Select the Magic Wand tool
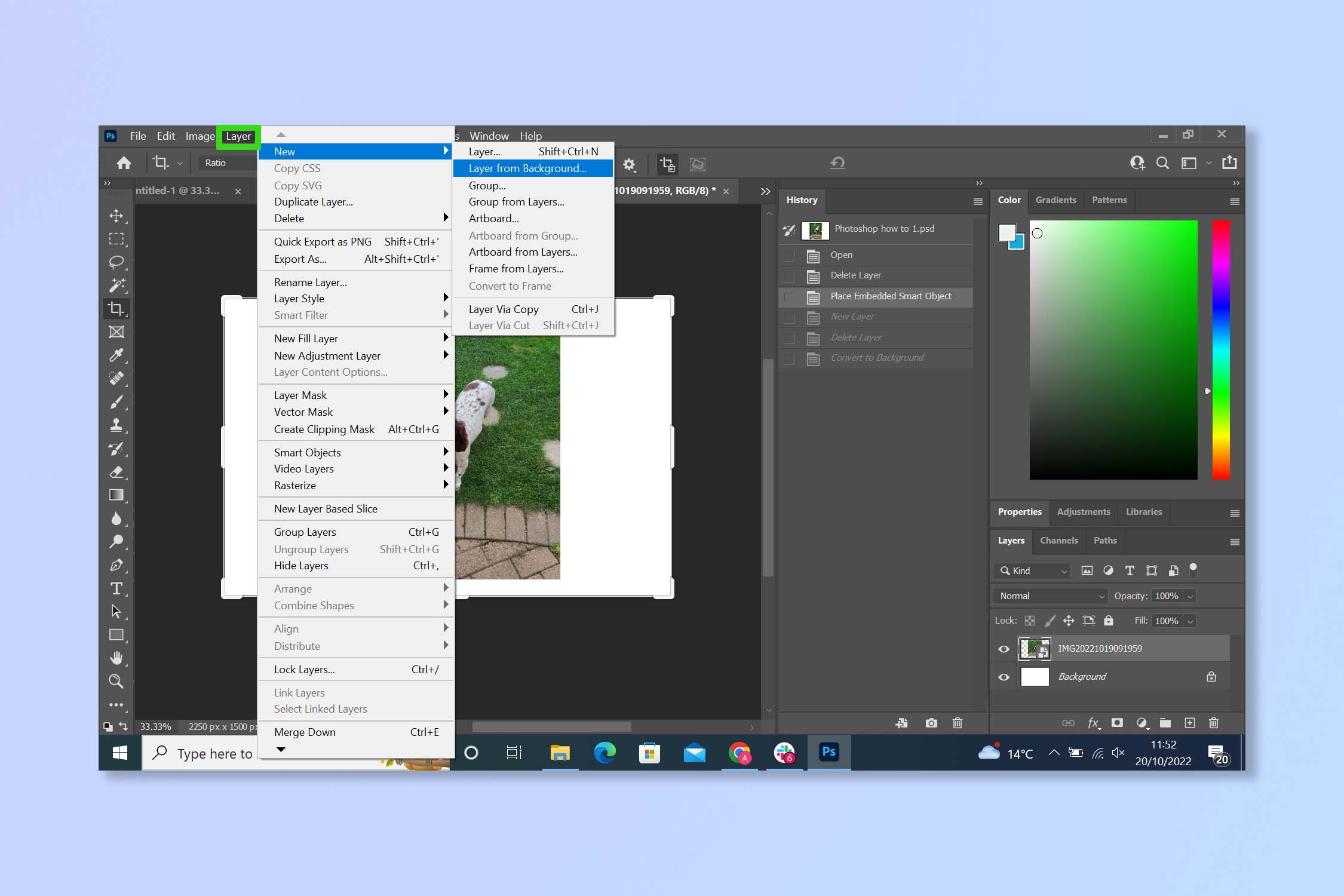 click(x=117, y=284)
